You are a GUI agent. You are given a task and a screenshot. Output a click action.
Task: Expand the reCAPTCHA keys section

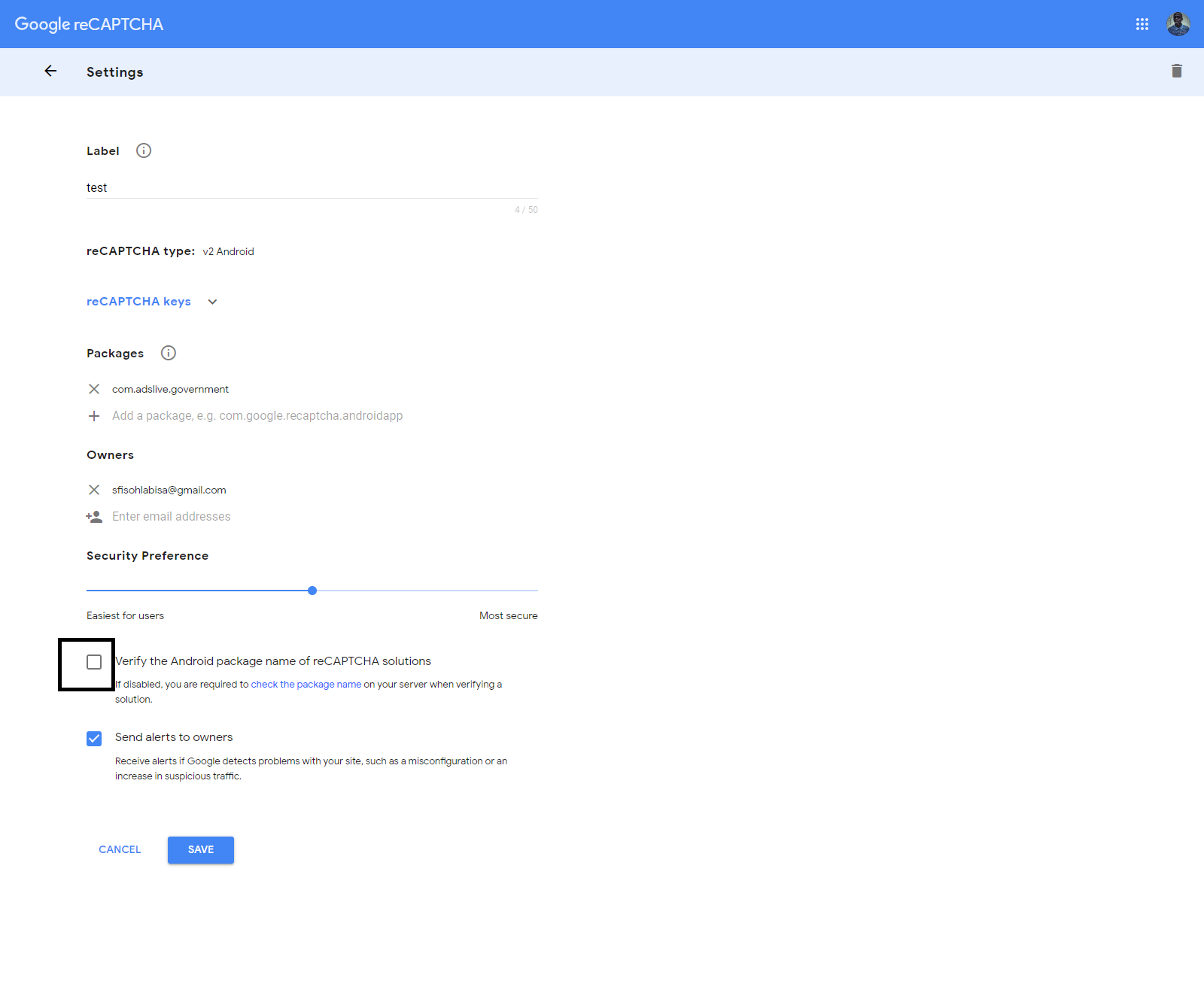[138, 302]
